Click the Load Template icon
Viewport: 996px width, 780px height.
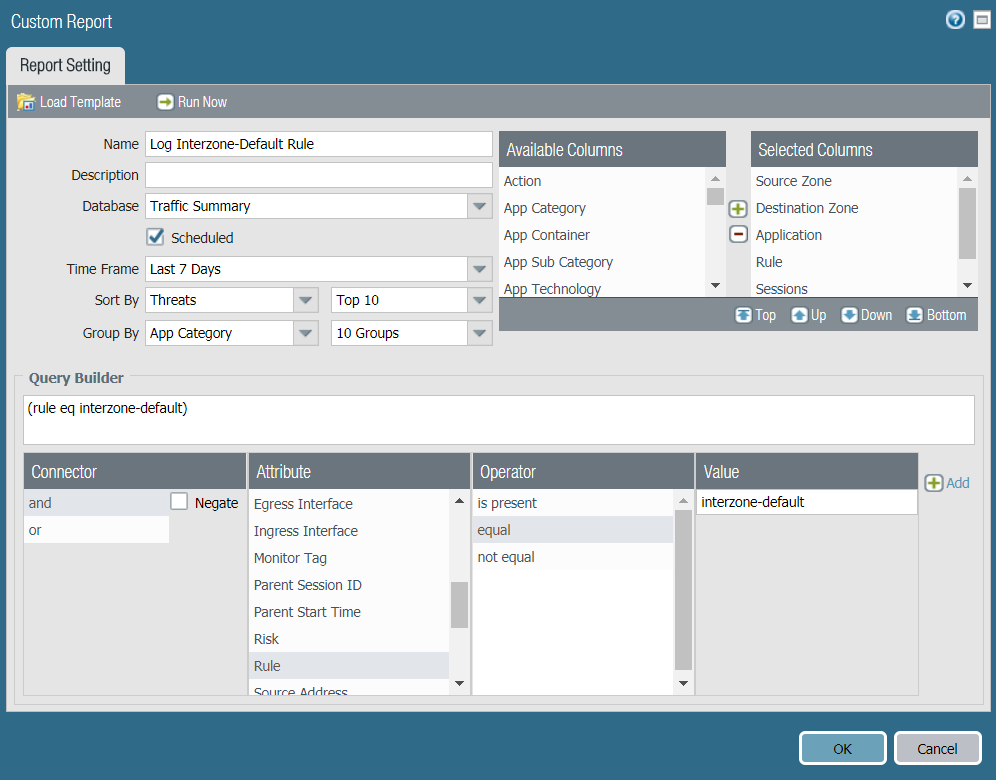coord(27,102)
